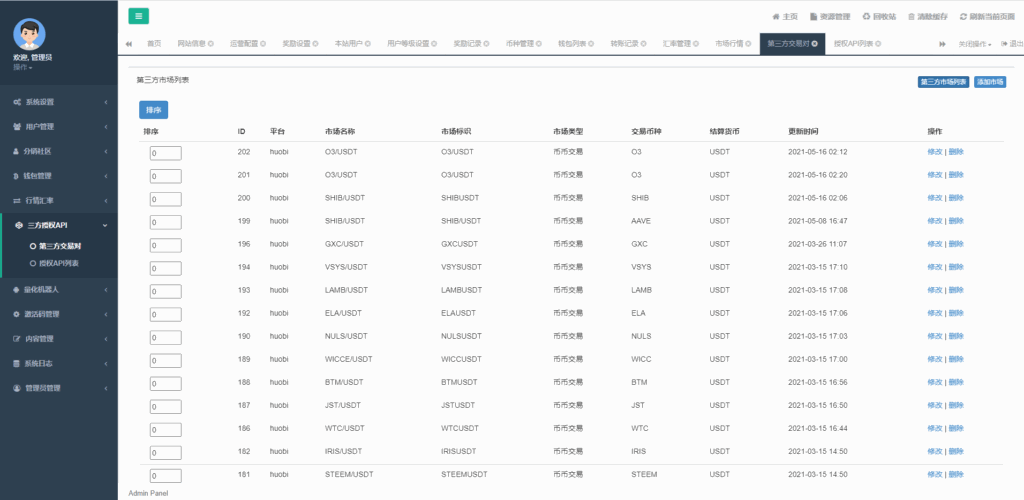Expand 系统设置 using its chevron arrow
1024x500 pixels.
[x=105, y=102]
